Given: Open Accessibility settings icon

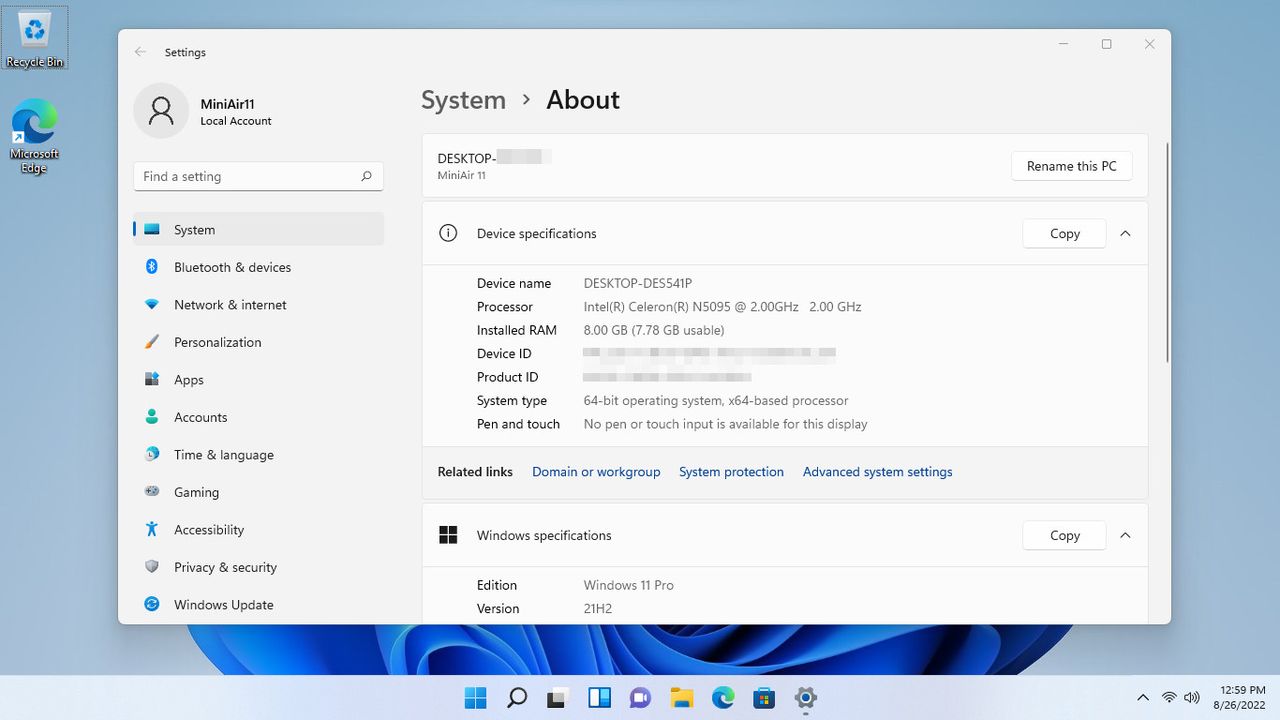Looking at the screenshot, I should [x=152, y=529].
